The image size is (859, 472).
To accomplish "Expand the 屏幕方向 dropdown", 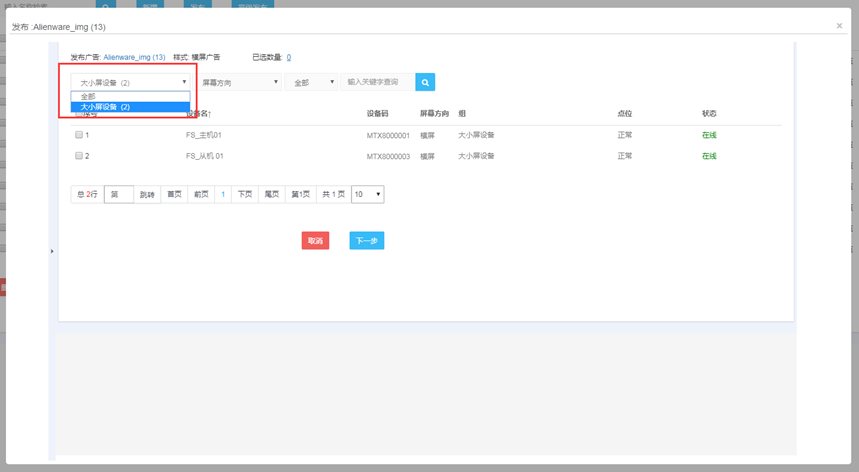I will [240, 82].
